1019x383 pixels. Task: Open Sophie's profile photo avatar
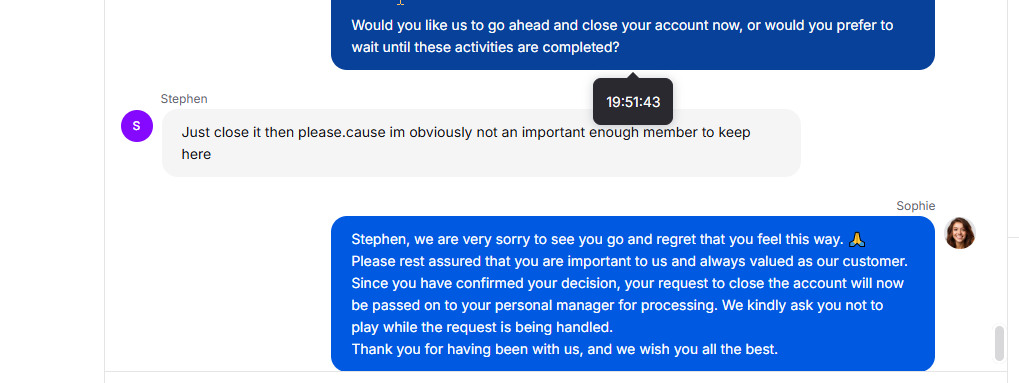coord(960,233)
